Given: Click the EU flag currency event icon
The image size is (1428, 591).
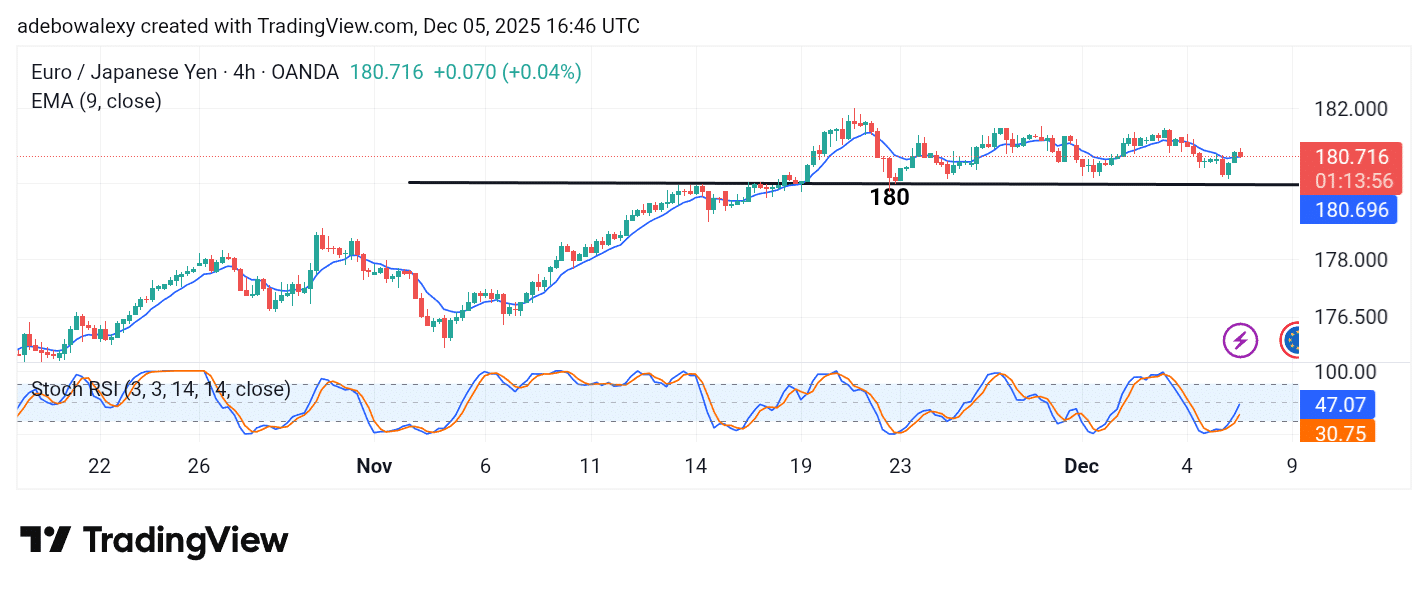Looking at the screenshot, I should 1292,340.
